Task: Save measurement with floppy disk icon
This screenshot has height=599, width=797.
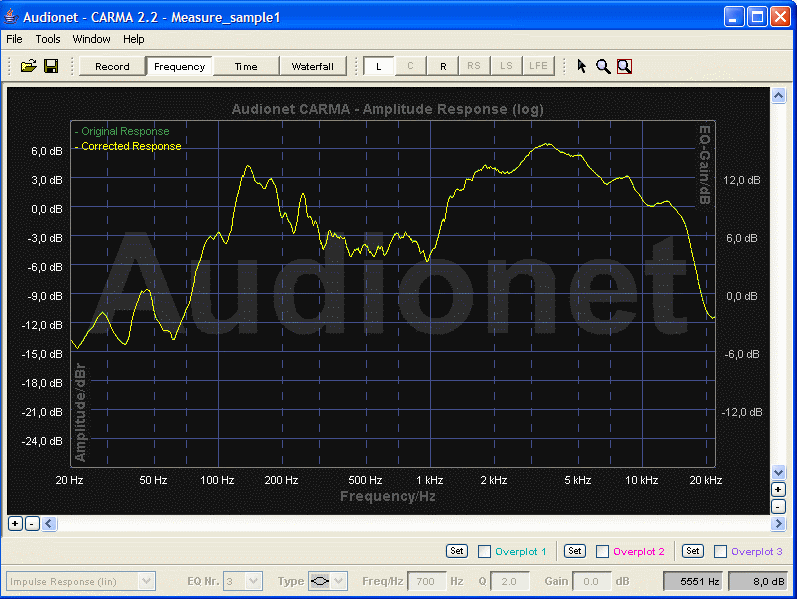Action: pyautogui.click(x=51, y=66)
